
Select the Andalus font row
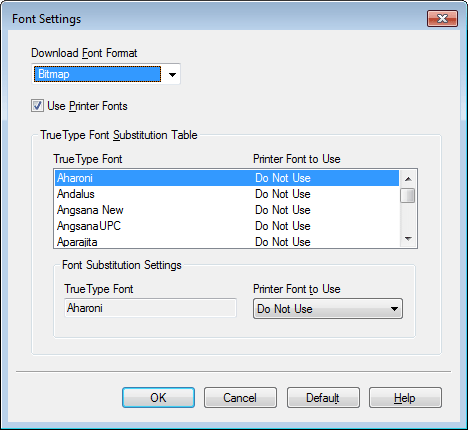pyautogui.click(x=227, y=194)
